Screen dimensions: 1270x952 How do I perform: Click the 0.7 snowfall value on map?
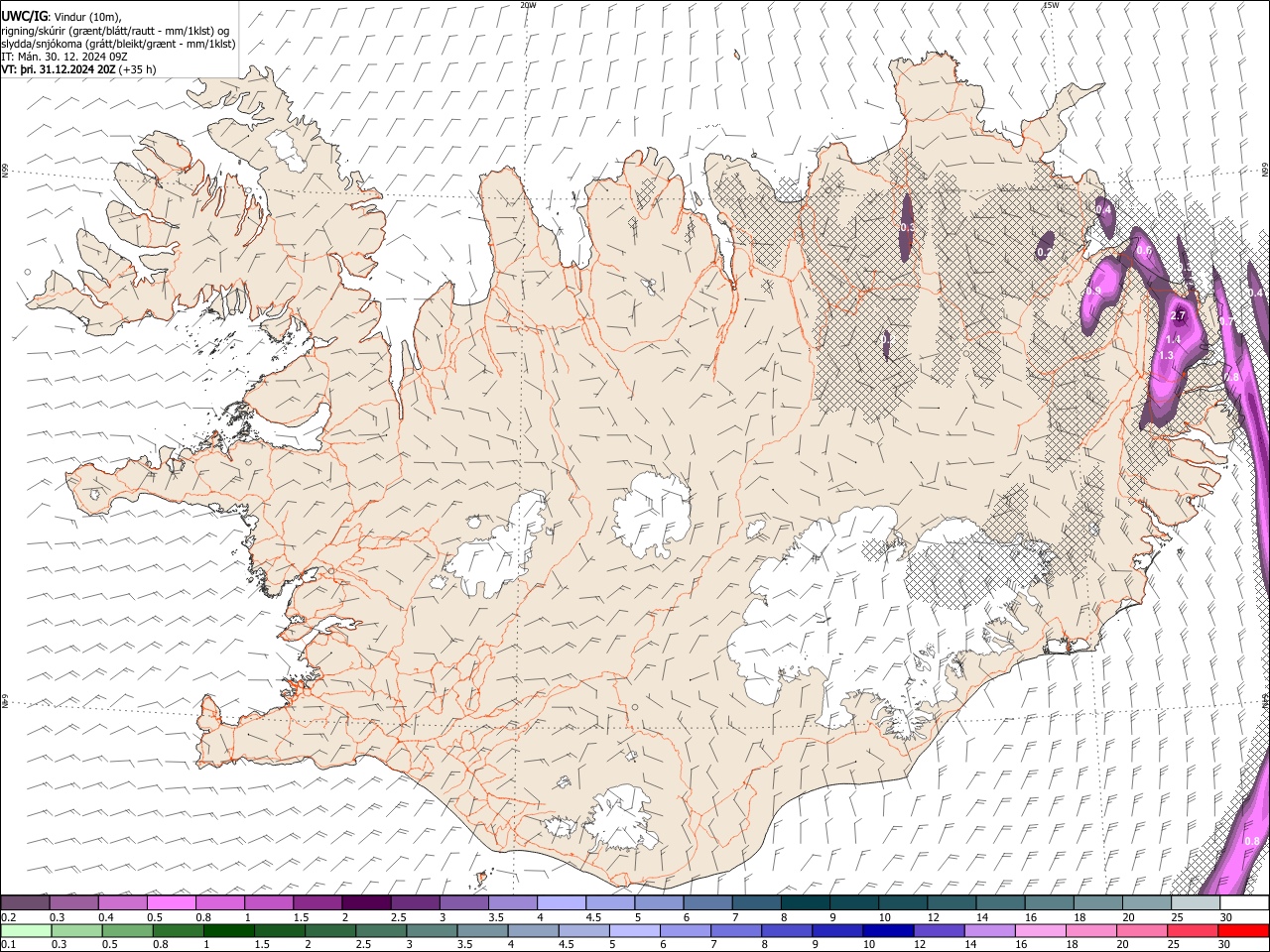[1226, 321]
